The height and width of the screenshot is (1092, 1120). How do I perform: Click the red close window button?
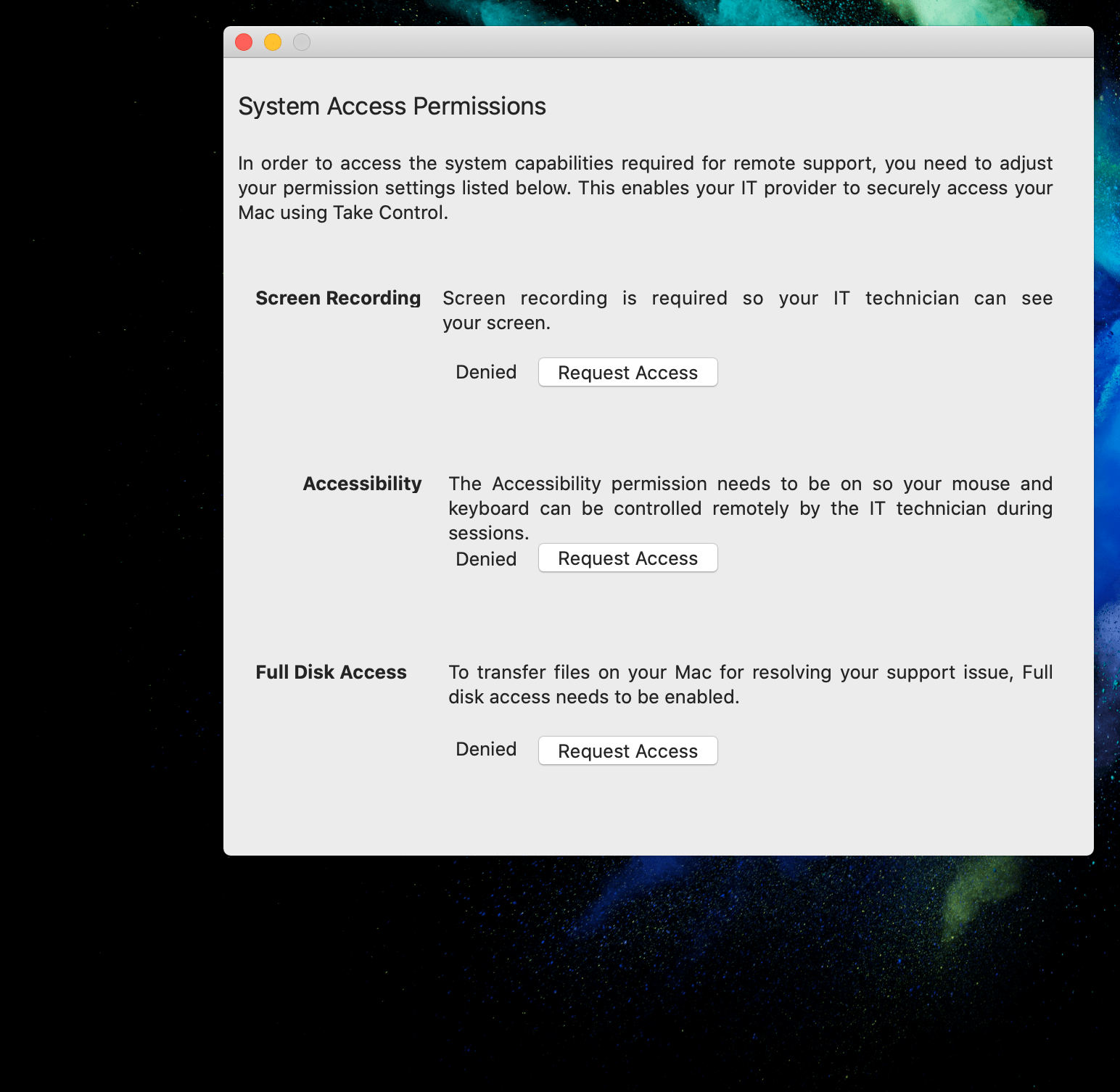coord(244,42)
